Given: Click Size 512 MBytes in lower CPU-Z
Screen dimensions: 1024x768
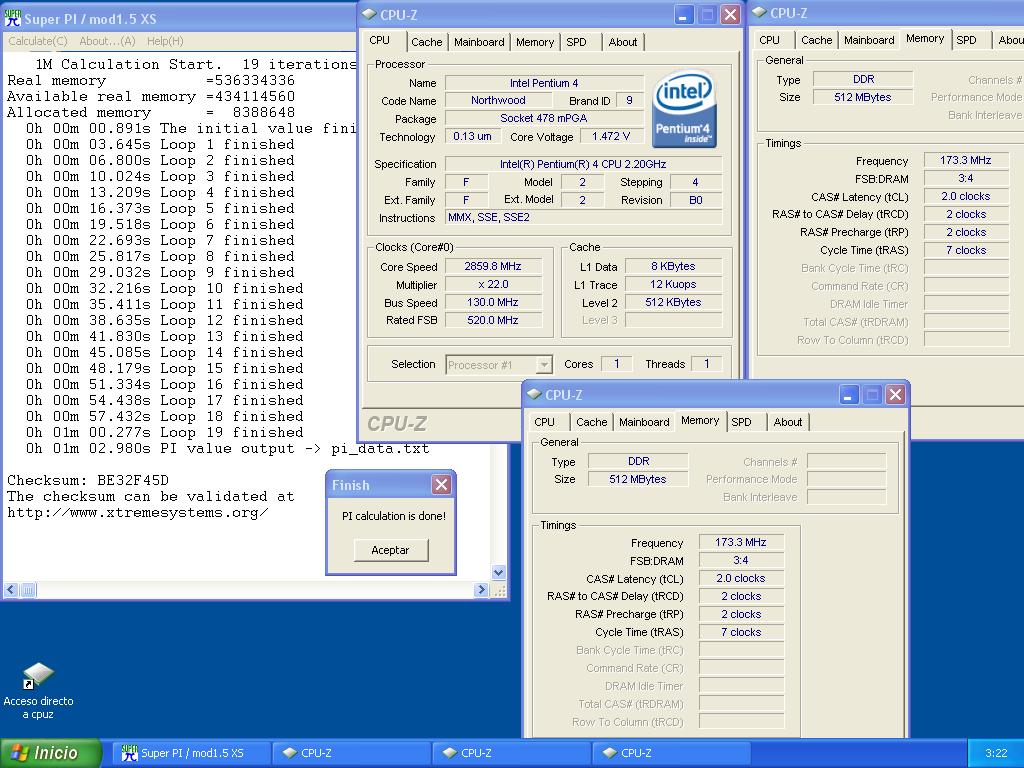Looking at the screenshot, I should (x=637, y=479).
